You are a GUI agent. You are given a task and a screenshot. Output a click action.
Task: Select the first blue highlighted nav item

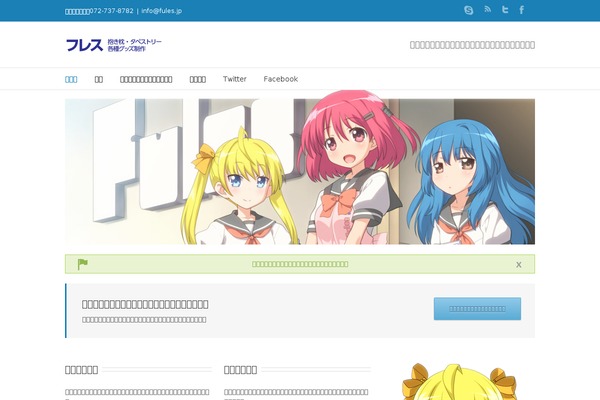[71, 79]
